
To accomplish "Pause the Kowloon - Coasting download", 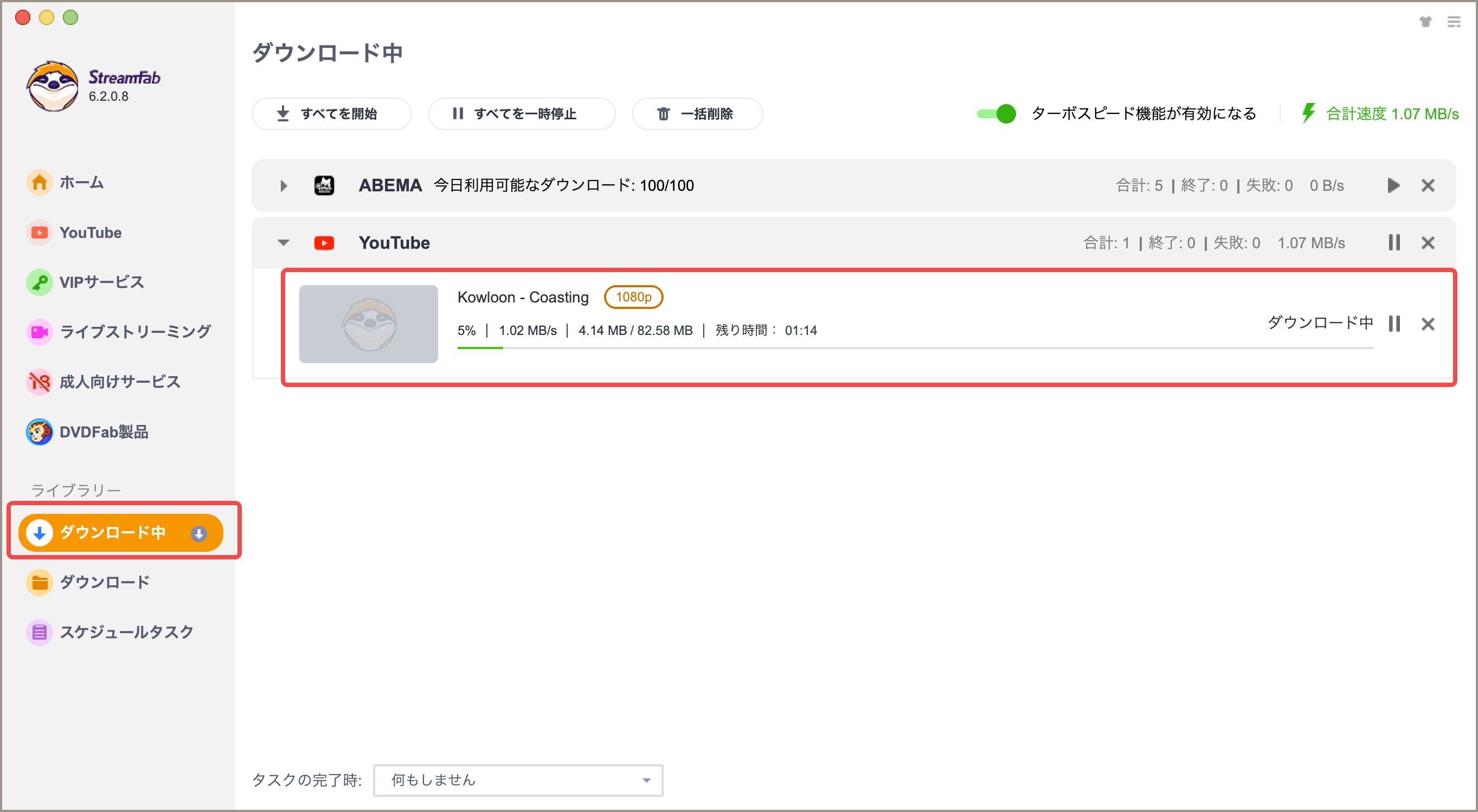I will click(1394, 324).
